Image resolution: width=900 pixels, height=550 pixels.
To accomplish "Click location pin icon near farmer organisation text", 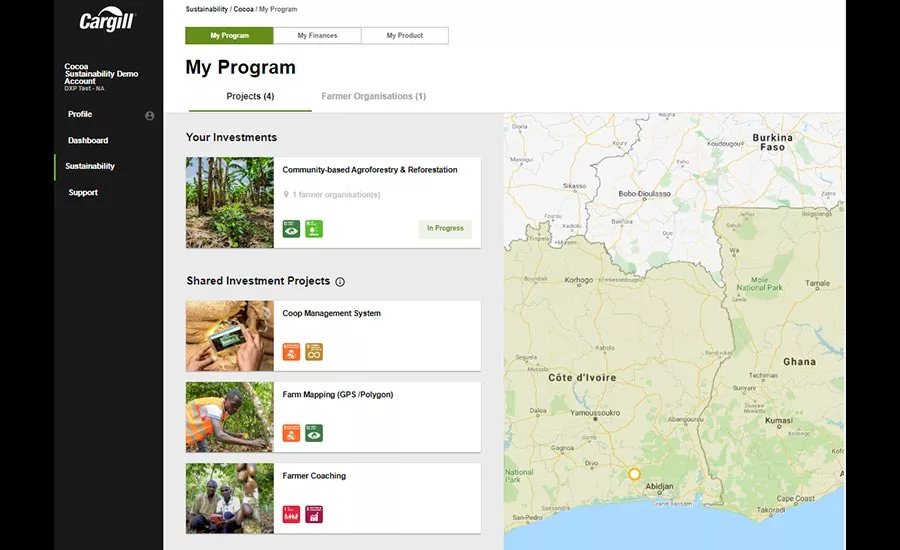I will 286,195.
